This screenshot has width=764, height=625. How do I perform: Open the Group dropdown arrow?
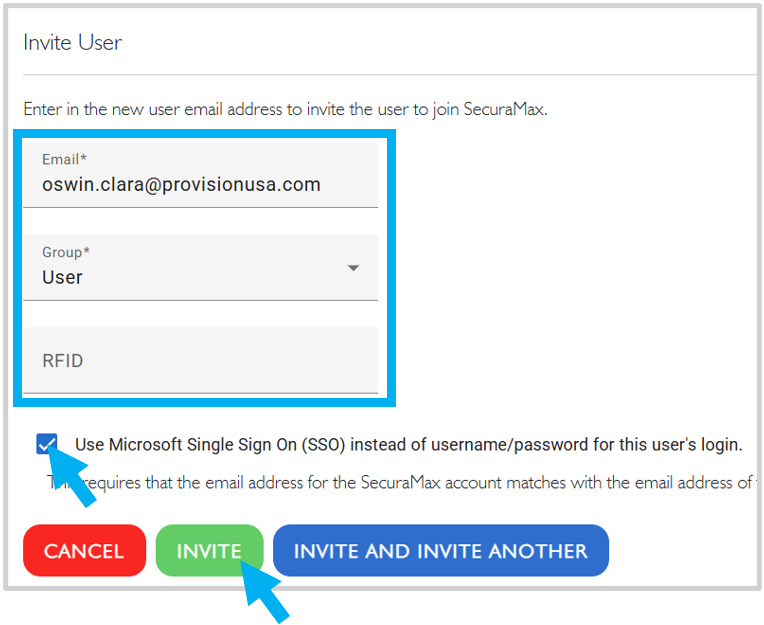tap(353, 268)
